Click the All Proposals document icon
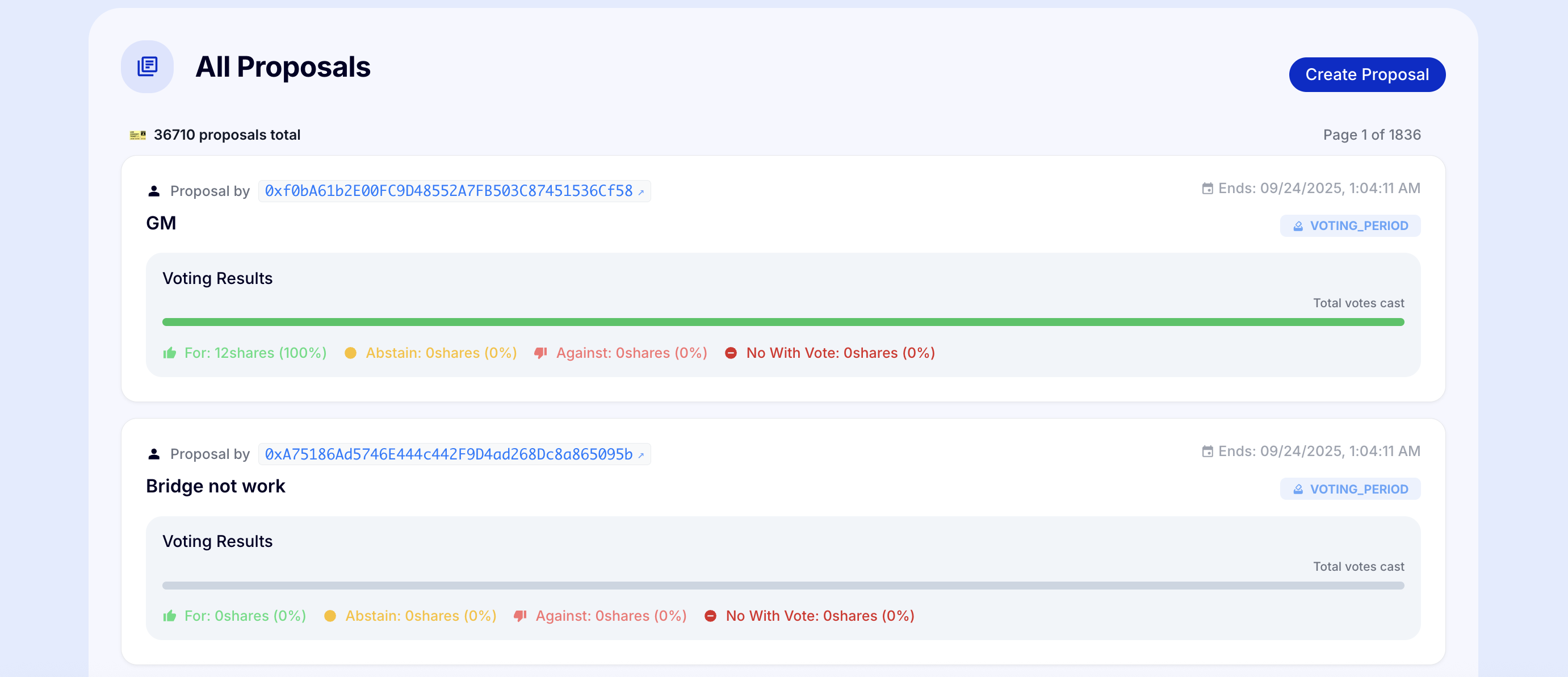1568x677 pixels. [x=147, y=66]
